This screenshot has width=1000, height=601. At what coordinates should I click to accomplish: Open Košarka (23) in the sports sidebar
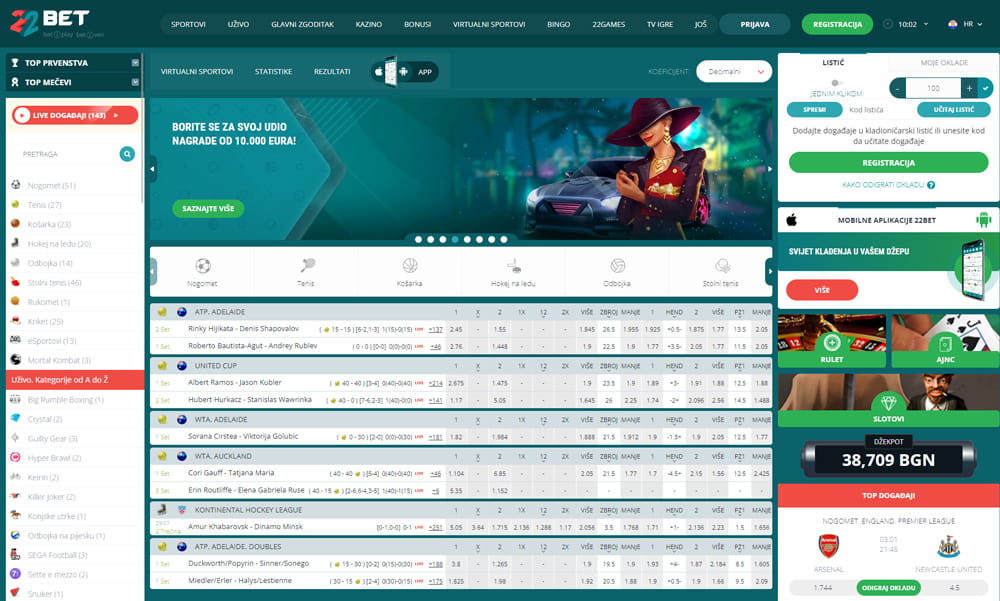pyautogui.click(x=49, y=225)
